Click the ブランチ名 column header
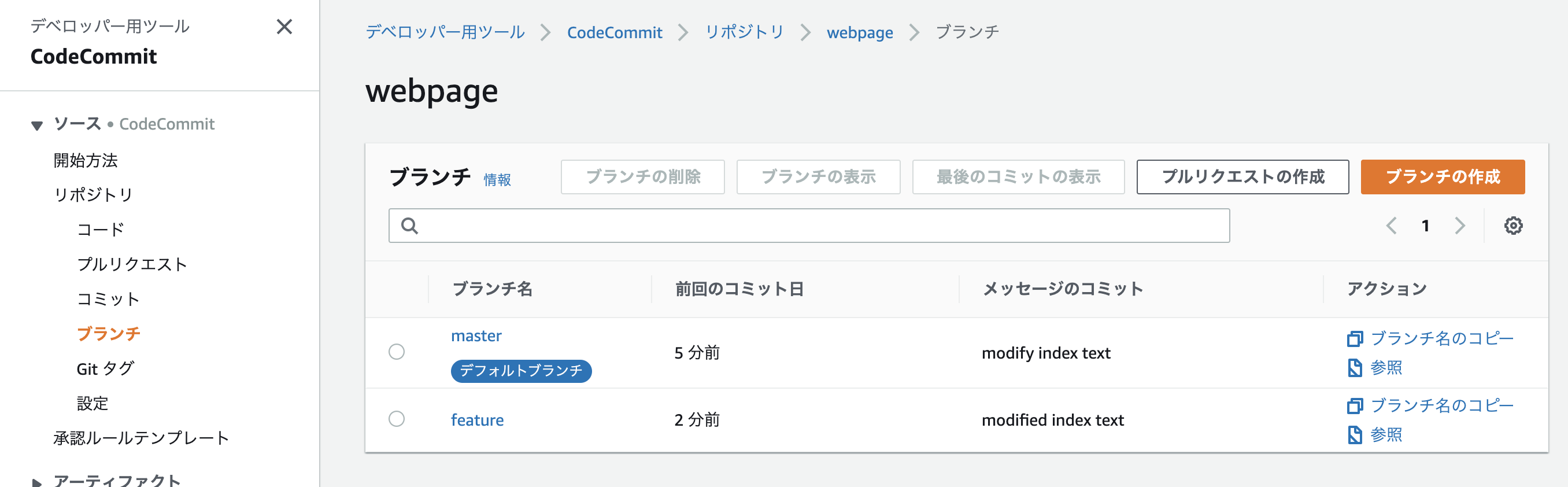The width and height of the screenshot is (1568, 487). coord(493,289)
